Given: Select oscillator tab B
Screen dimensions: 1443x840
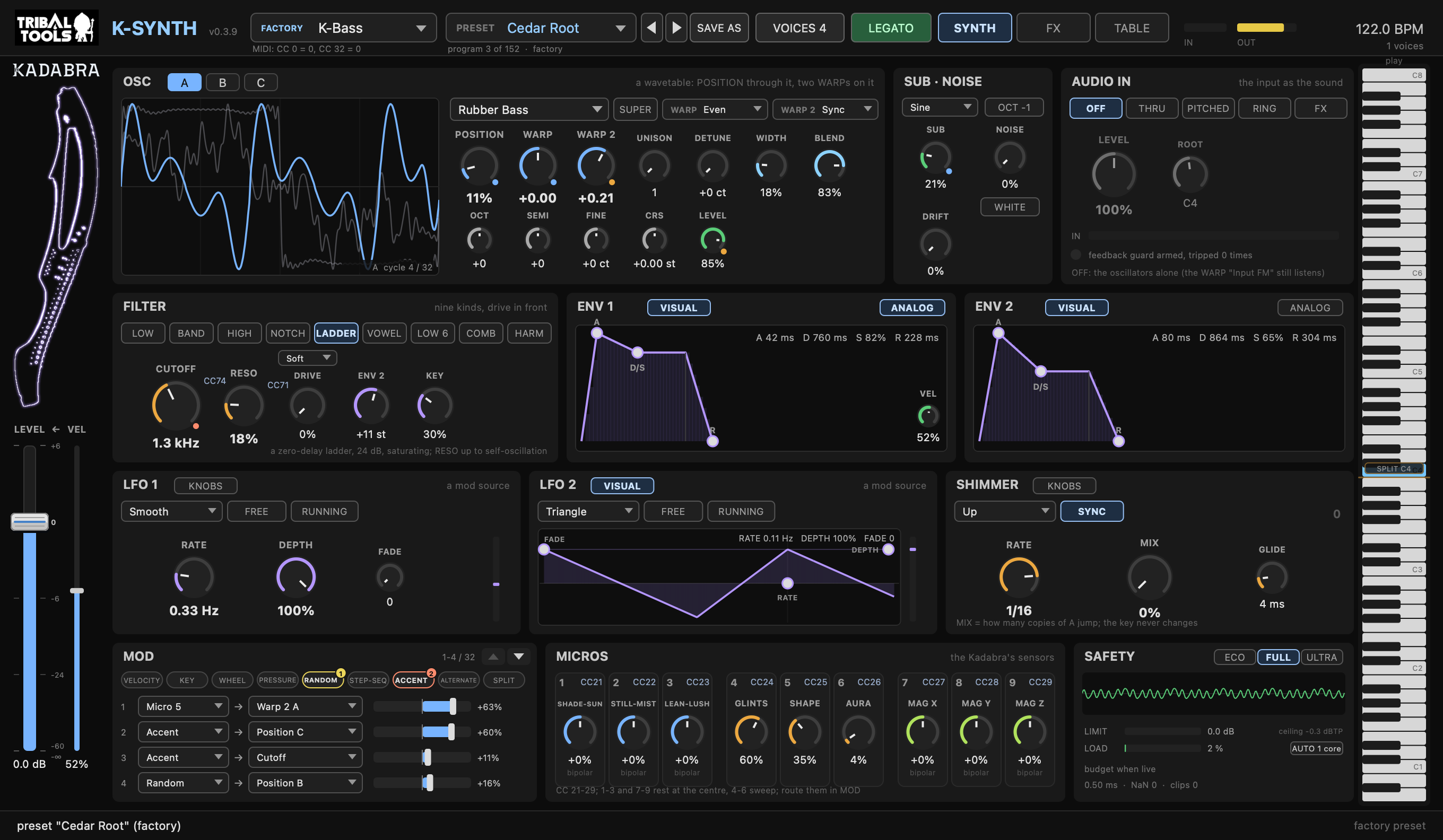Looking at the screenshot, I should [222, 82].
